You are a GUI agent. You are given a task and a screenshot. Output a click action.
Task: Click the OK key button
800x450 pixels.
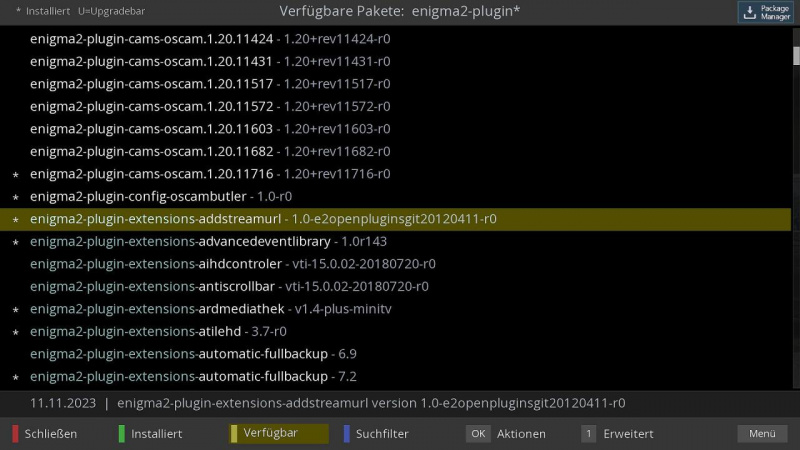tap(478, 434)
